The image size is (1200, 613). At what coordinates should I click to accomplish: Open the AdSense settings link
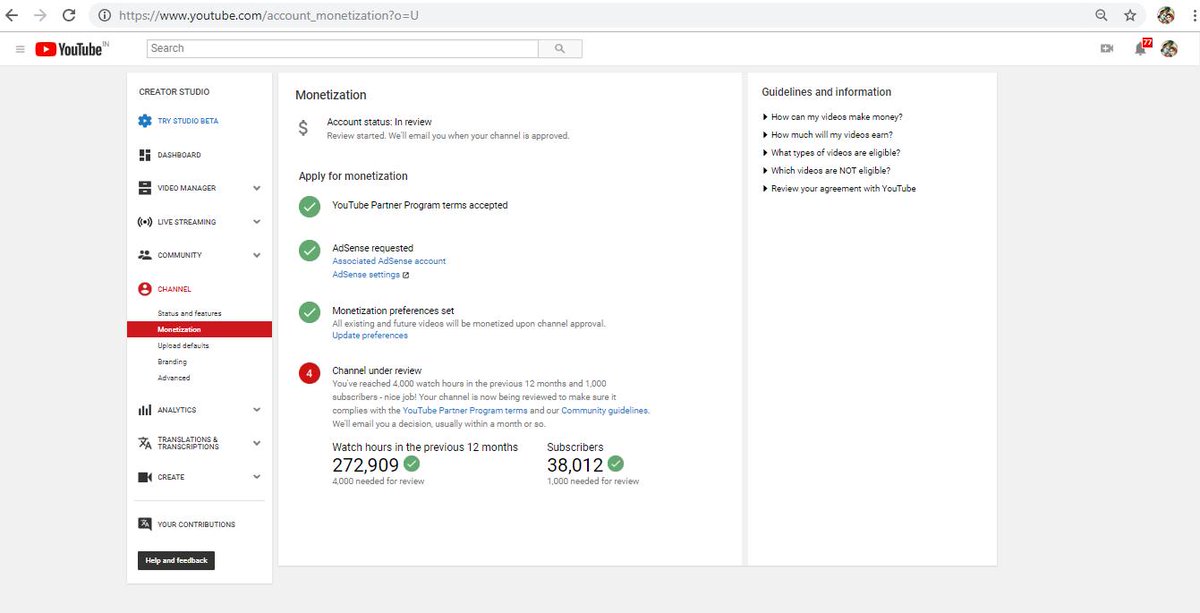[366, 274]
